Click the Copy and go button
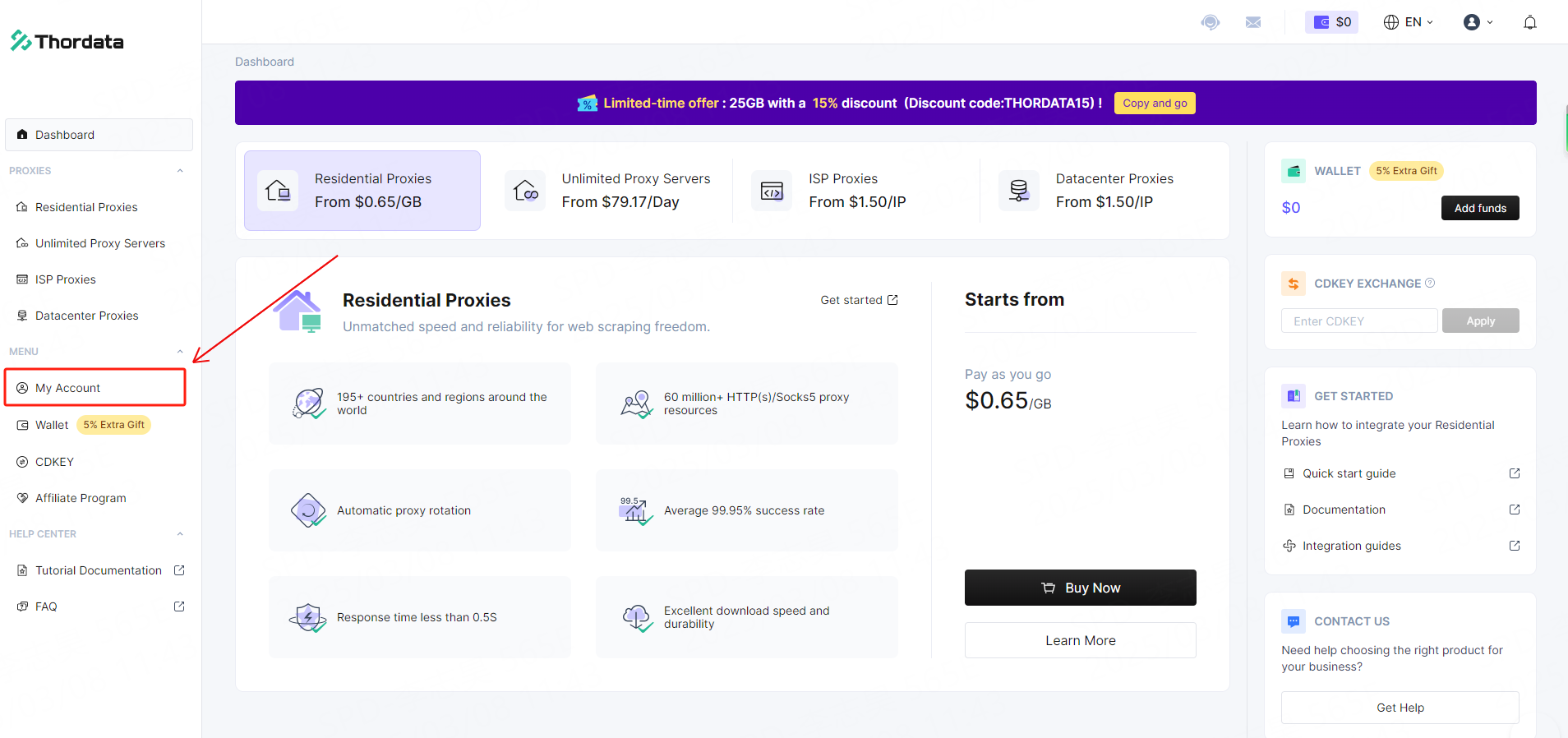 [x=1154, y=103]
